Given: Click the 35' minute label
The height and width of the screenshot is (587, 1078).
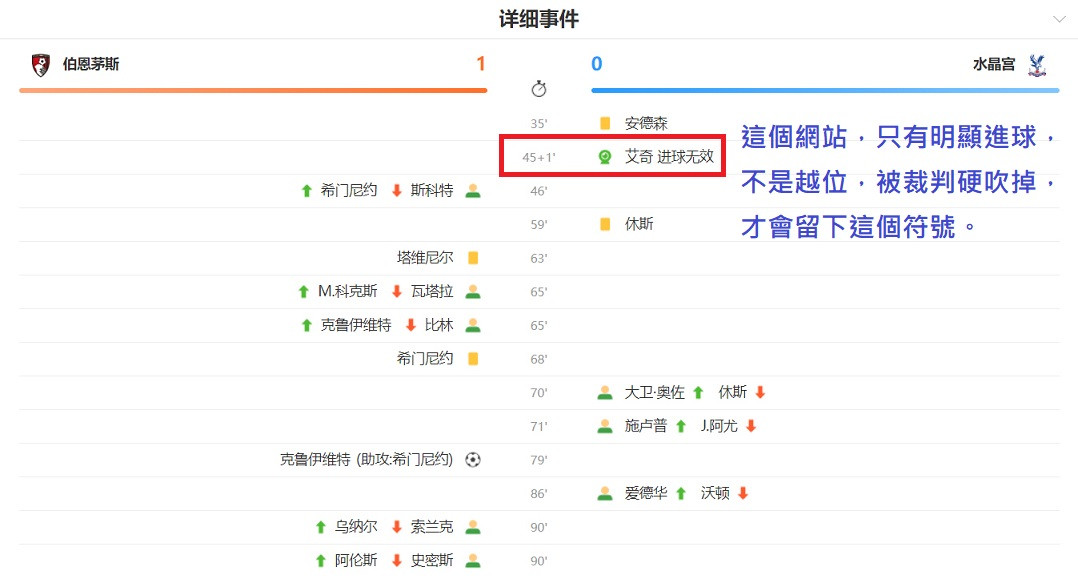Looking at the screenshot, I should (x=539, y=124).
